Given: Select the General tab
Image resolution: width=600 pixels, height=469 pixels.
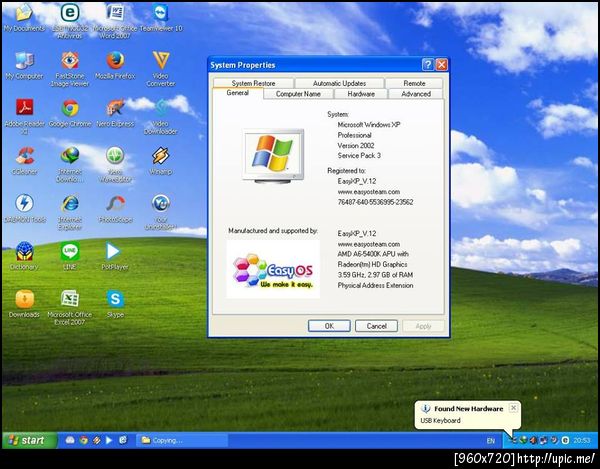Looking at the screenshot, I should coord(238,93).
